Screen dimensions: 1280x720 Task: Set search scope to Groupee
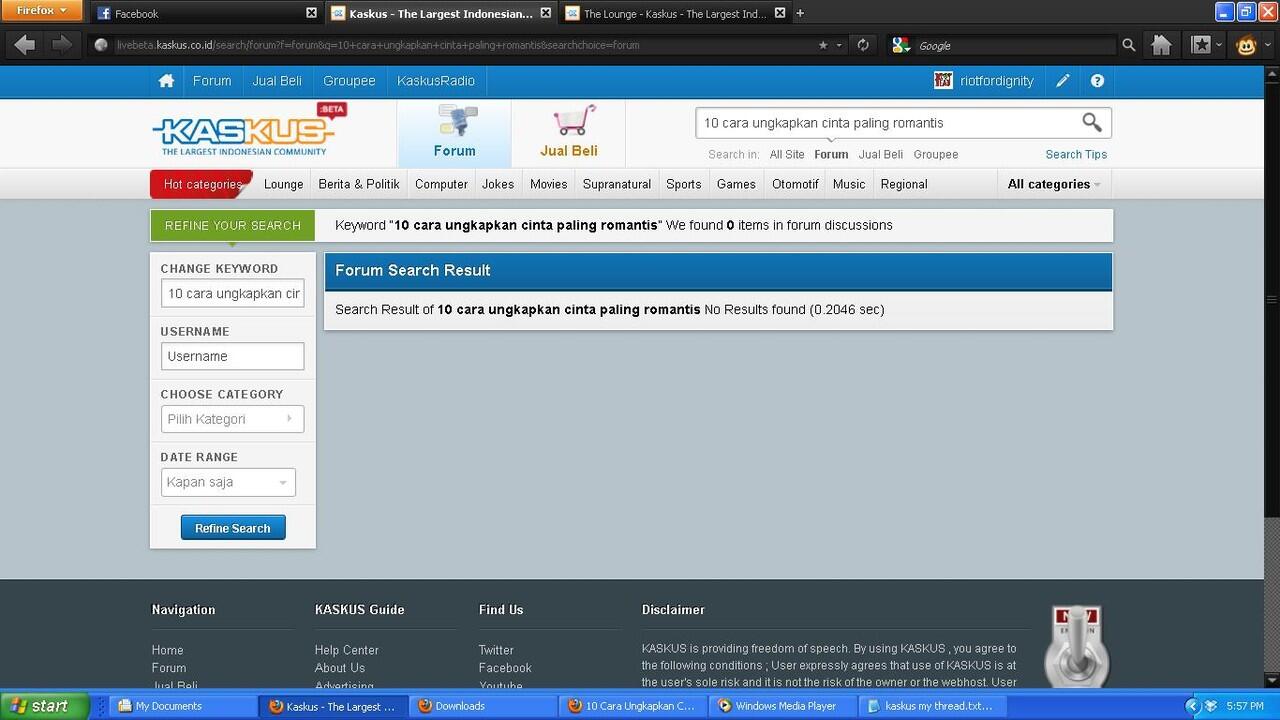[x=936, y=155]
